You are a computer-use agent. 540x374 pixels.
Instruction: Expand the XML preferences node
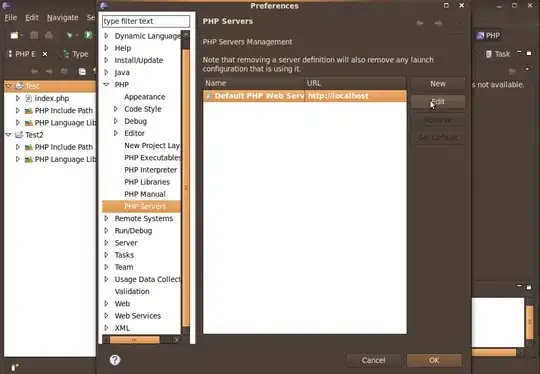[106, 328]
